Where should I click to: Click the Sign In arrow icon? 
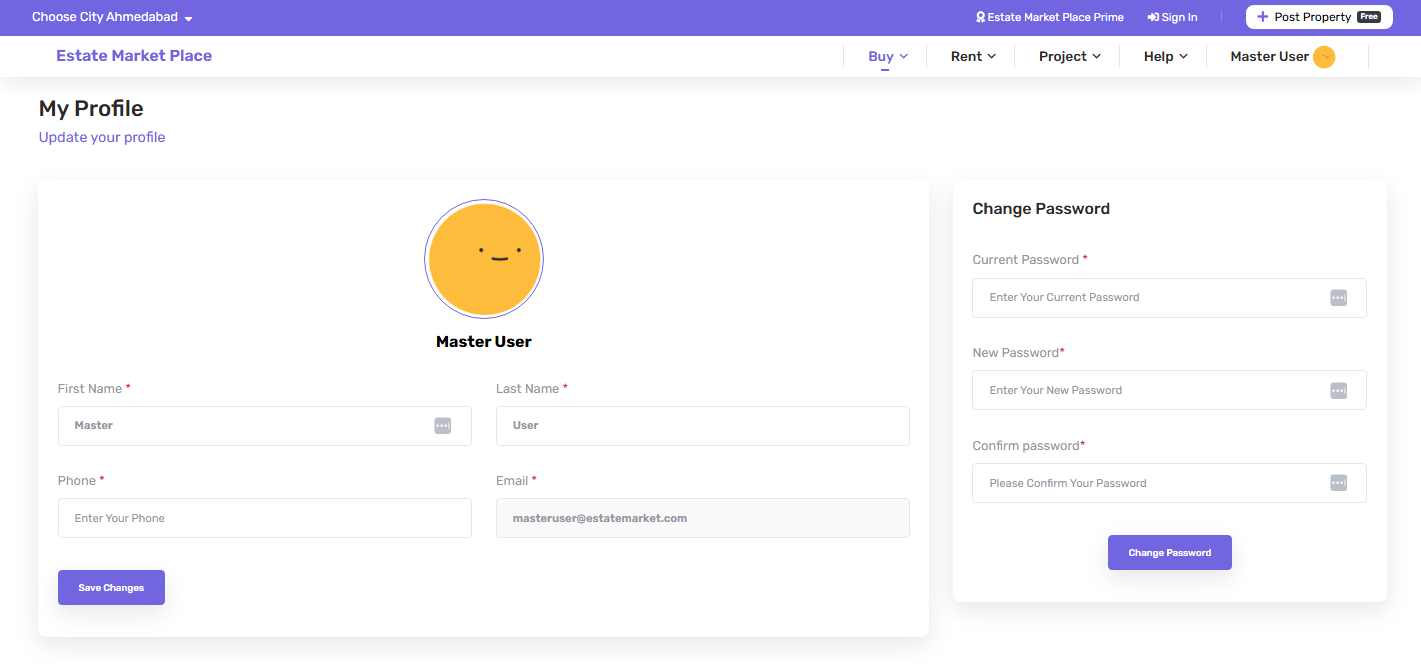point(1153,17)
